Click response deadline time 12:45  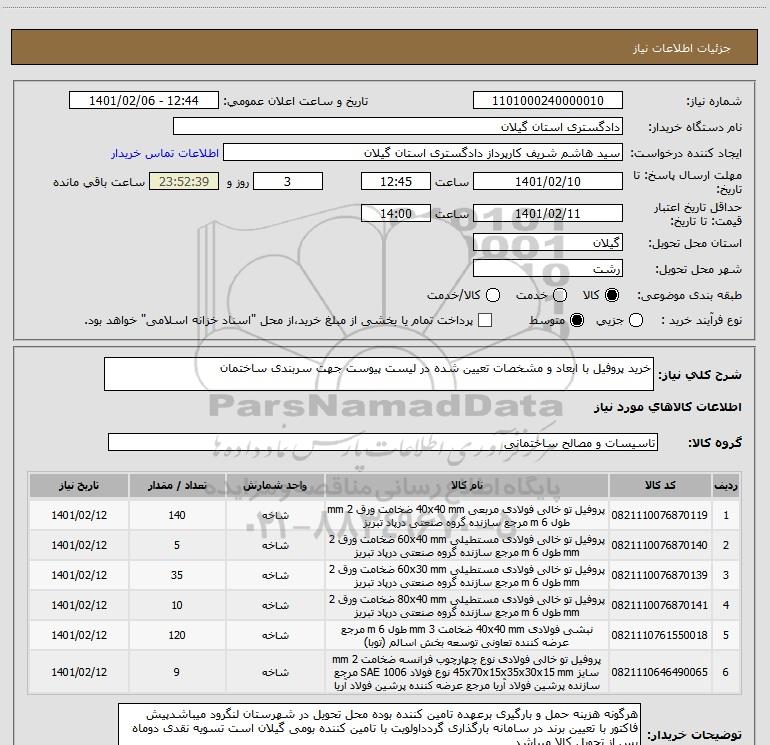[x=396, y=182]
